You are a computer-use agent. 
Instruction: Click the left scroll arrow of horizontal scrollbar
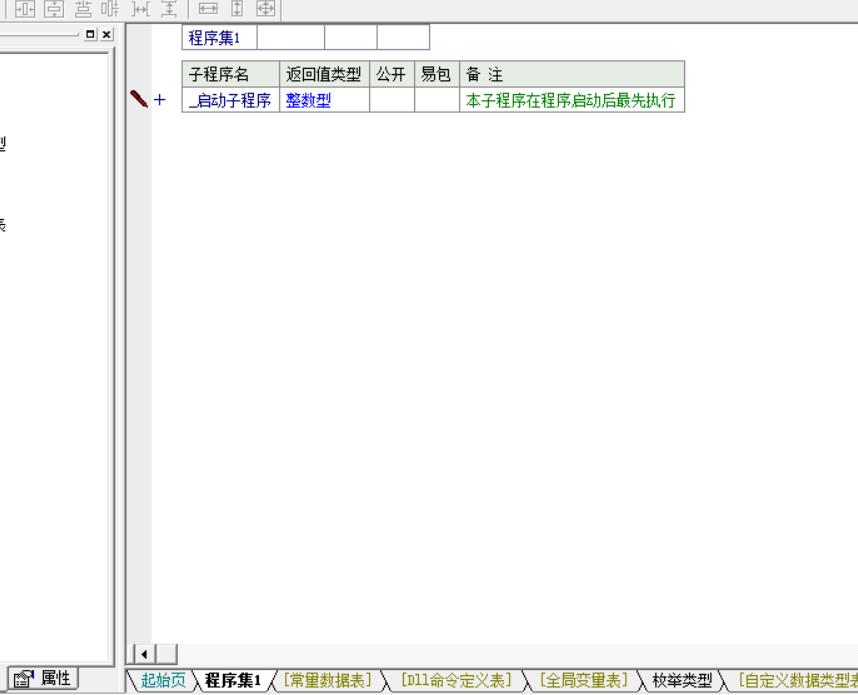(x=144, y=654)
